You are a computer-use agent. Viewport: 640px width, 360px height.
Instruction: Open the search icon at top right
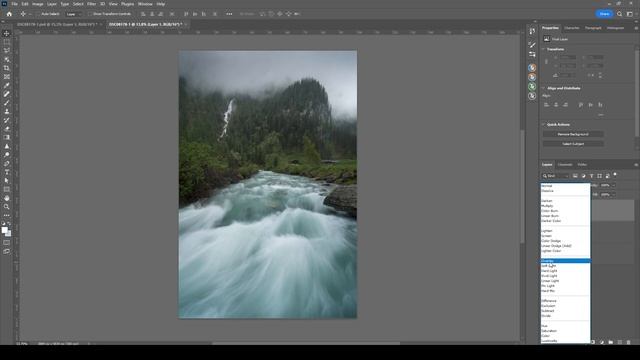point(619,14)
